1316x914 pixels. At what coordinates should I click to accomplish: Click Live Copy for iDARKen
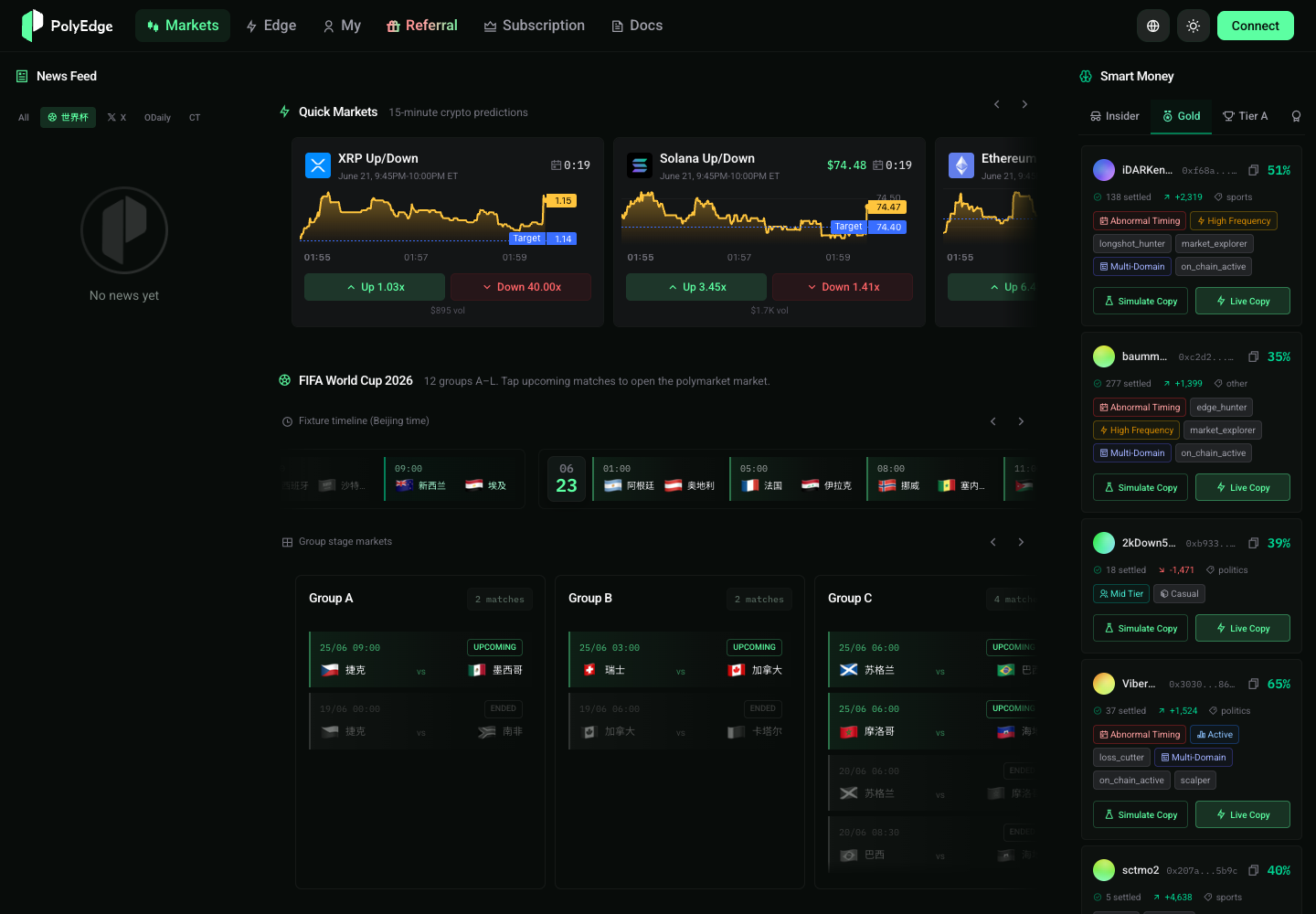click(x=1243, y=301)
